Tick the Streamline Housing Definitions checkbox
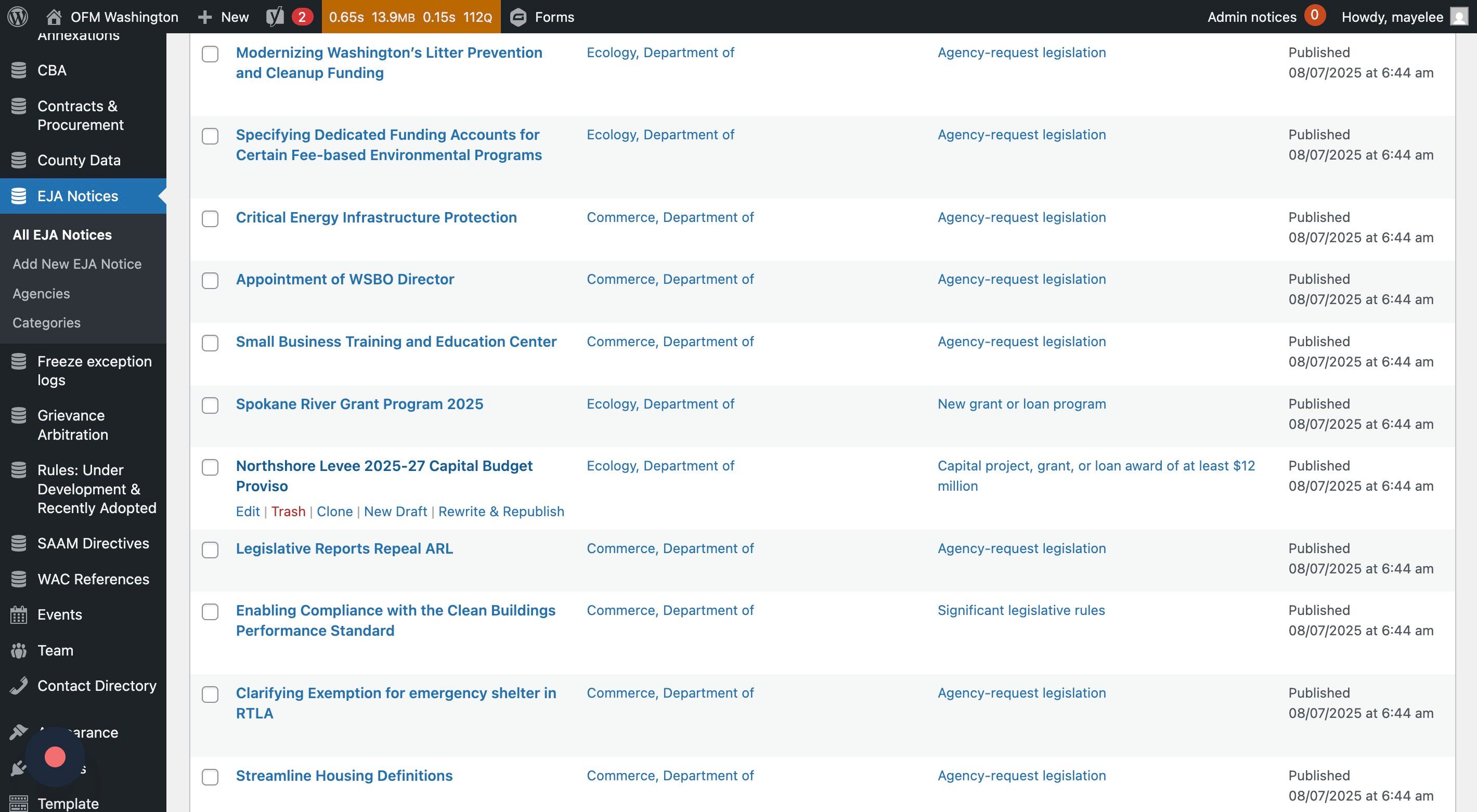 point(210,777)
